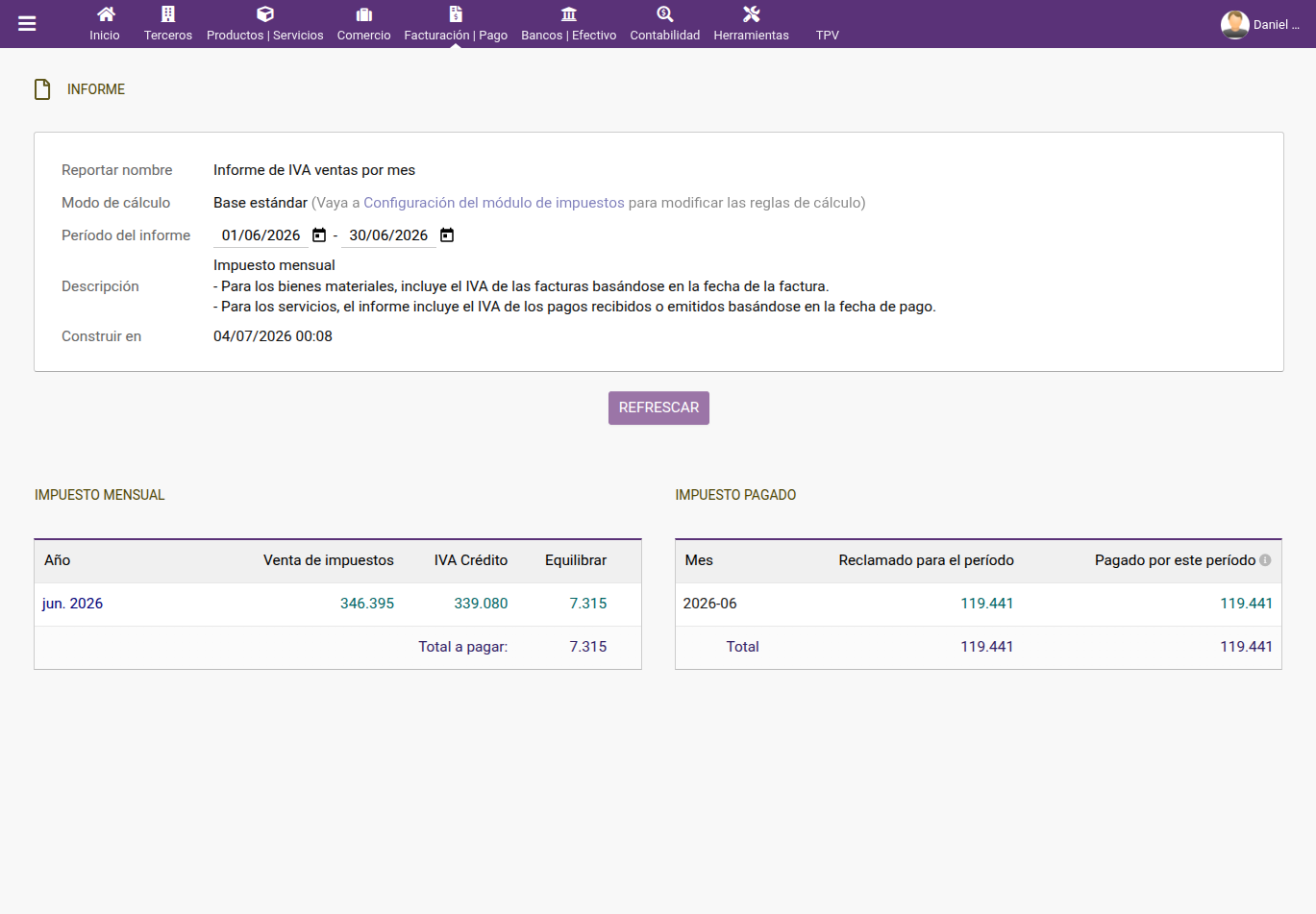This screenshot has width=1316, height=914.
Task: Click info icon beside Pagado por este período
Action: (x=1265, y=560)
